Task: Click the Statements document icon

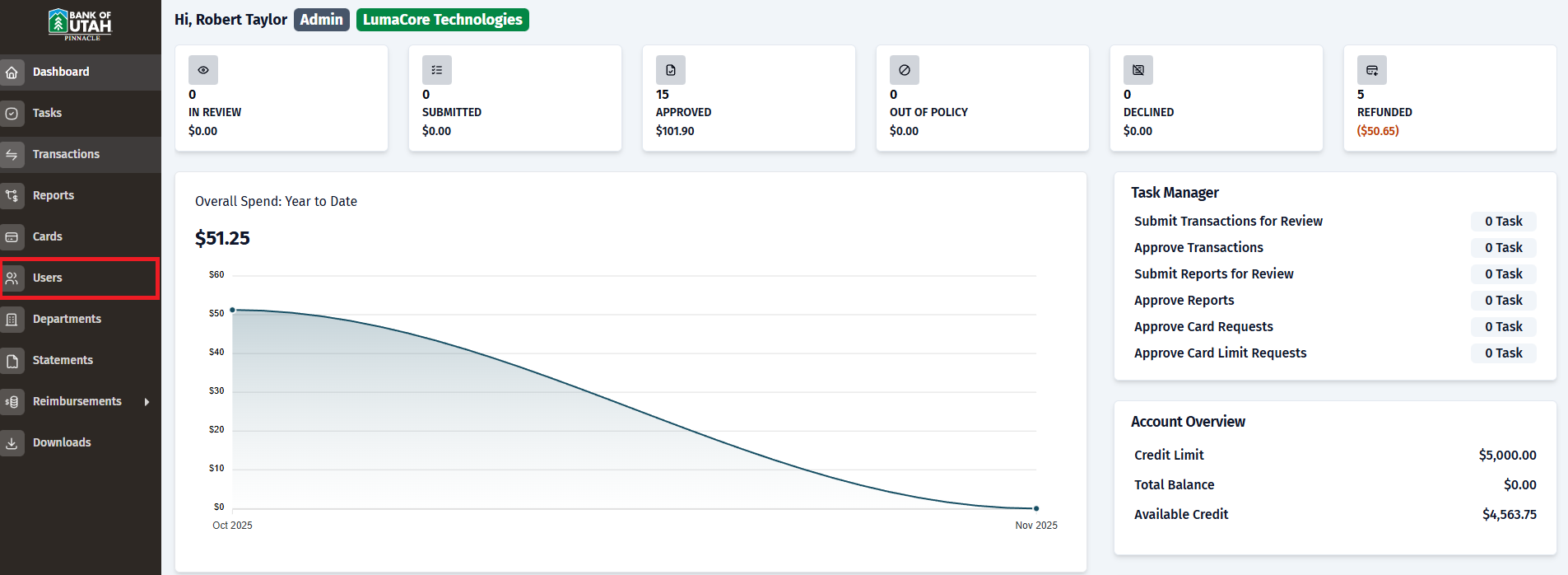Action: tap(12, 361)
